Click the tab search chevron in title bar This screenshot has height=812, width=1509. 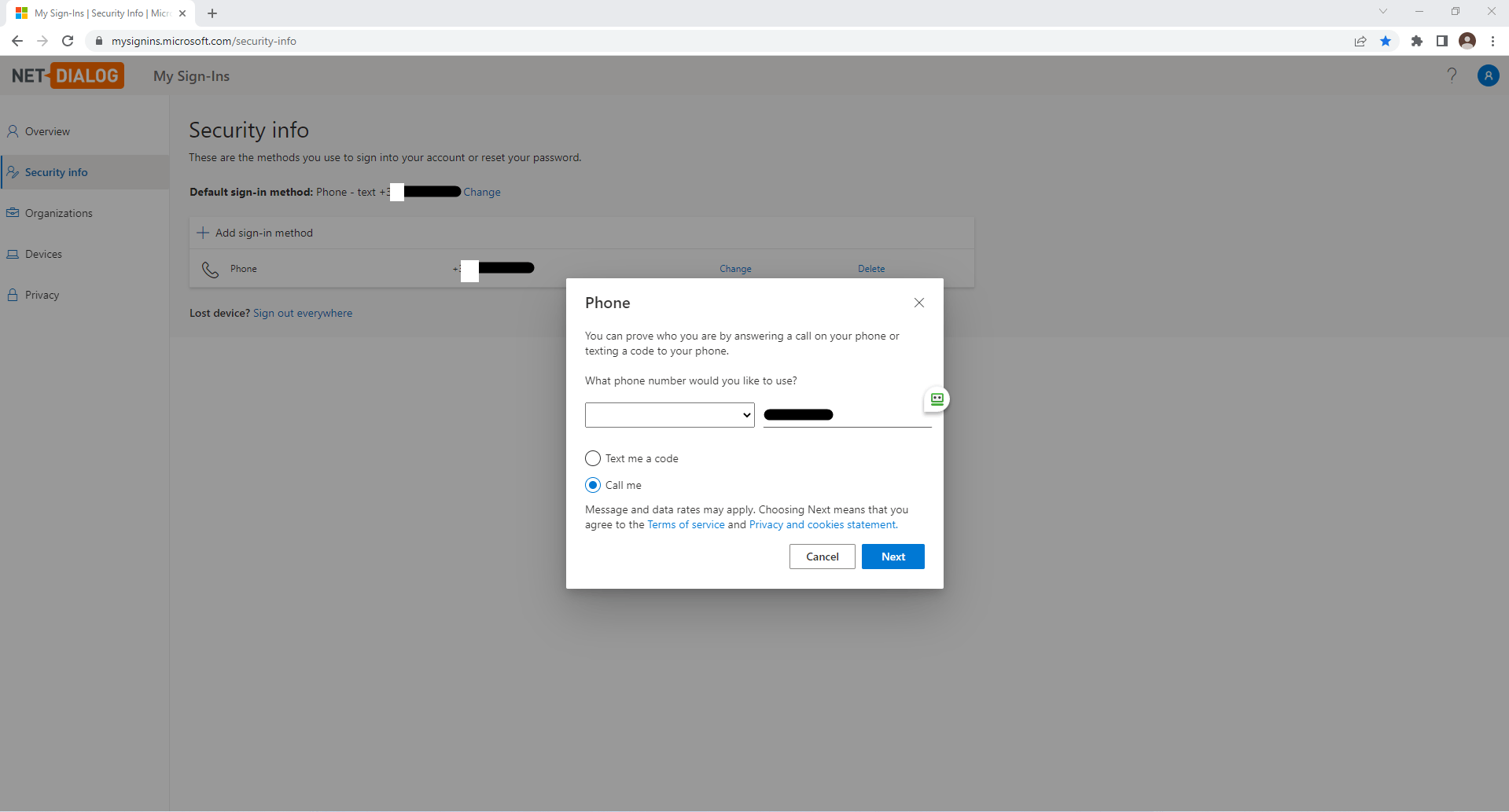coord(1383,12)
